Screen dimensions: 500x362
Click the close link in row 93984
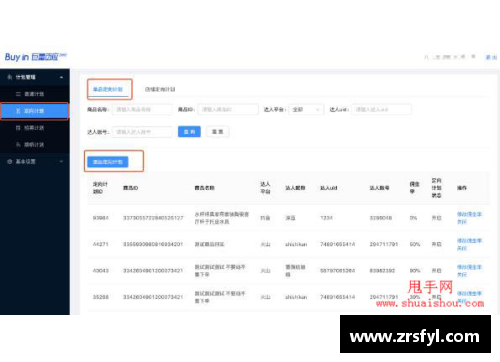[462, 222]
